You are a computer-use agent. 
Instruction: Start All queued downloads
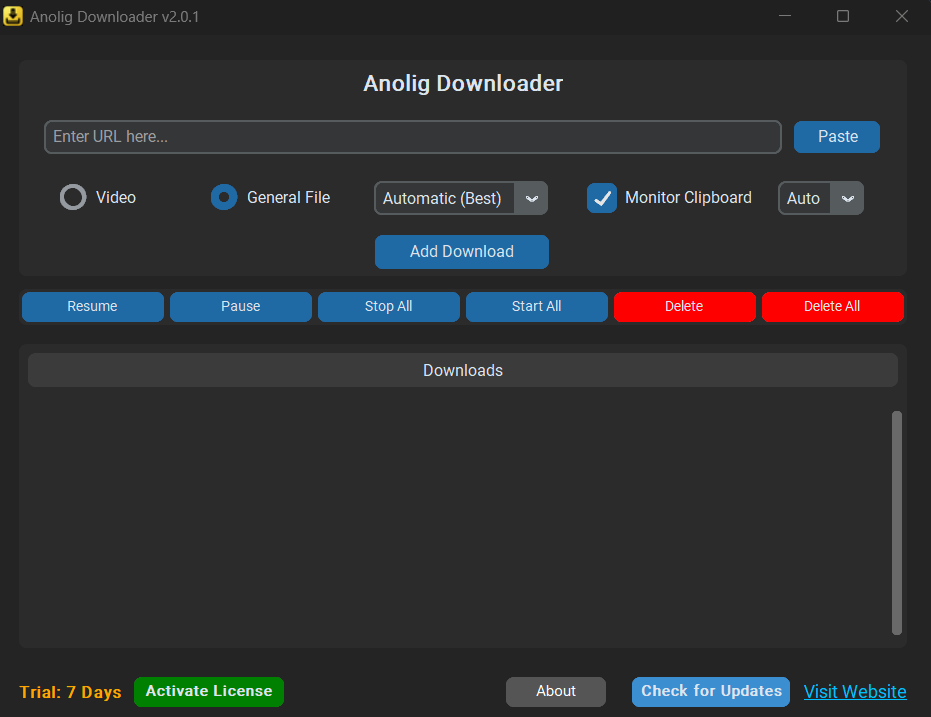(536, 307)
